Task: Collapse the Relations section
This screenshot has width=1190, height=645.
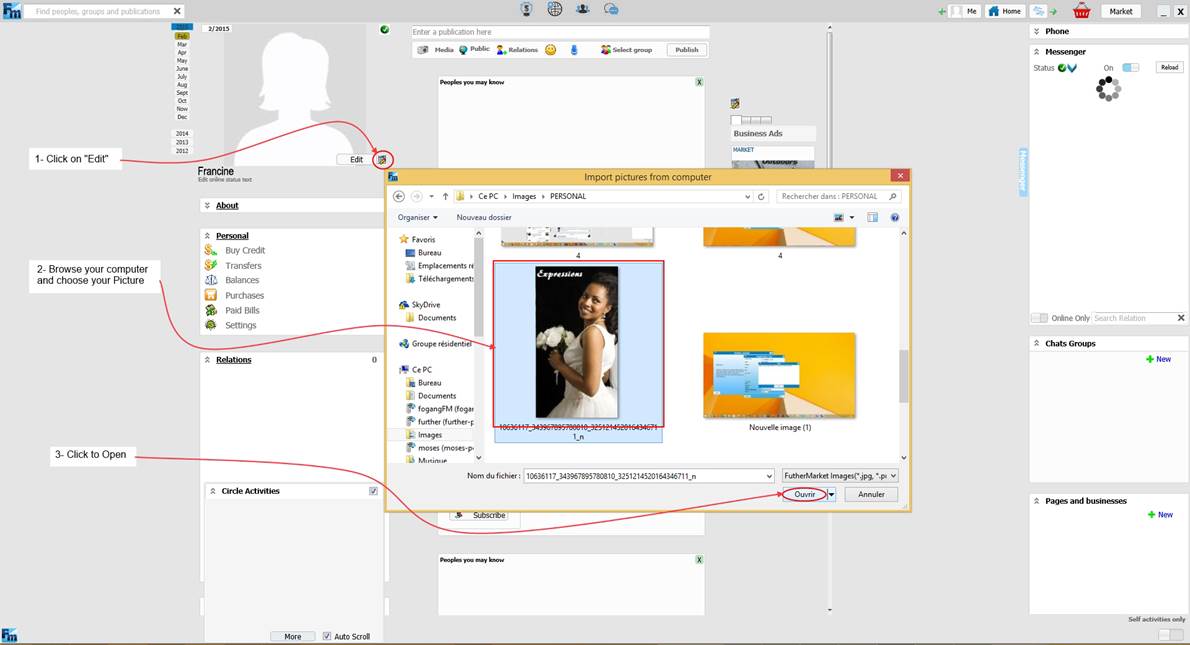Action: [207, 360]
